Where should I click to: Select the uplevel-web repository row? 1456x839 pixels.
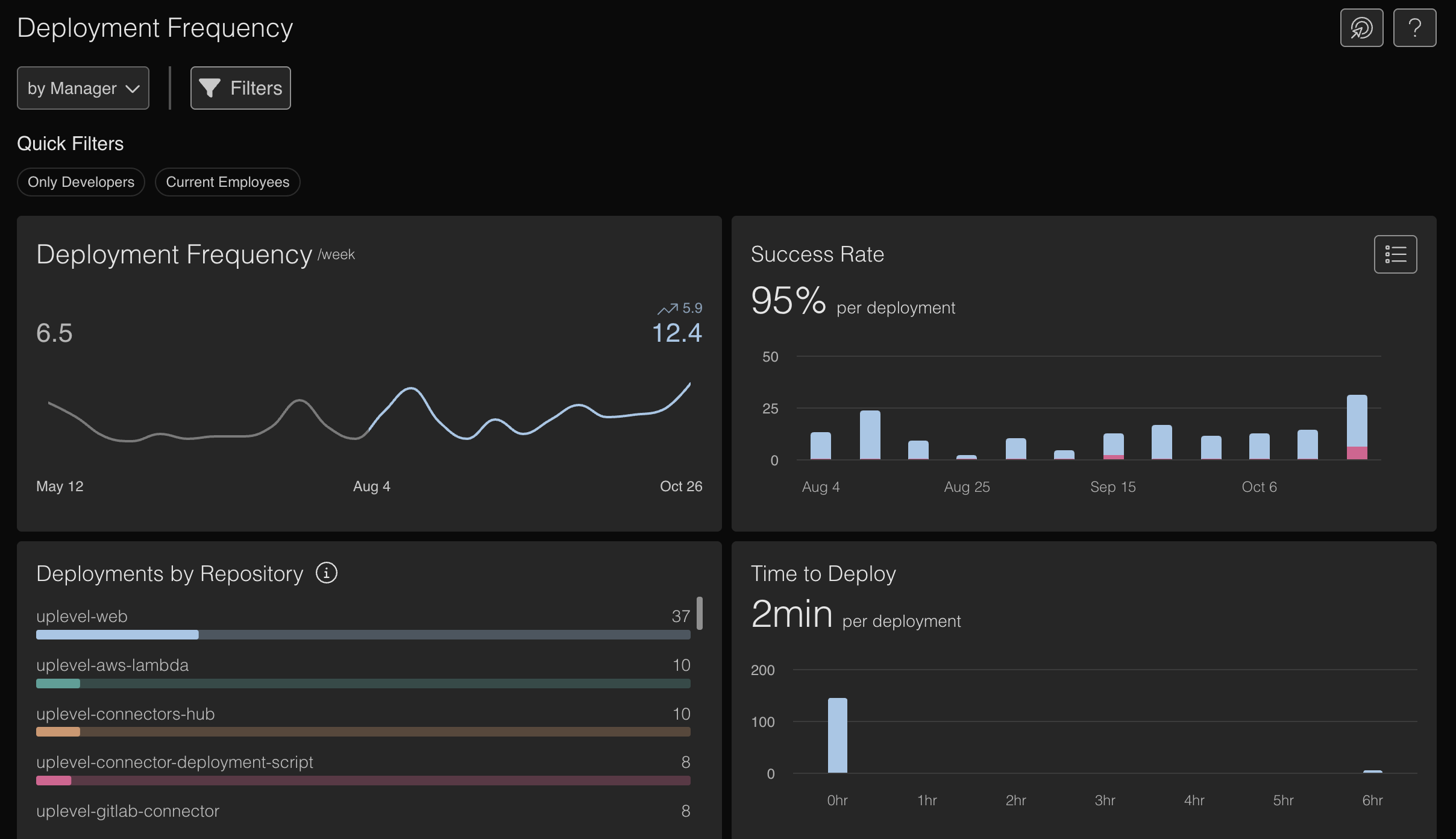coord(82,617)
